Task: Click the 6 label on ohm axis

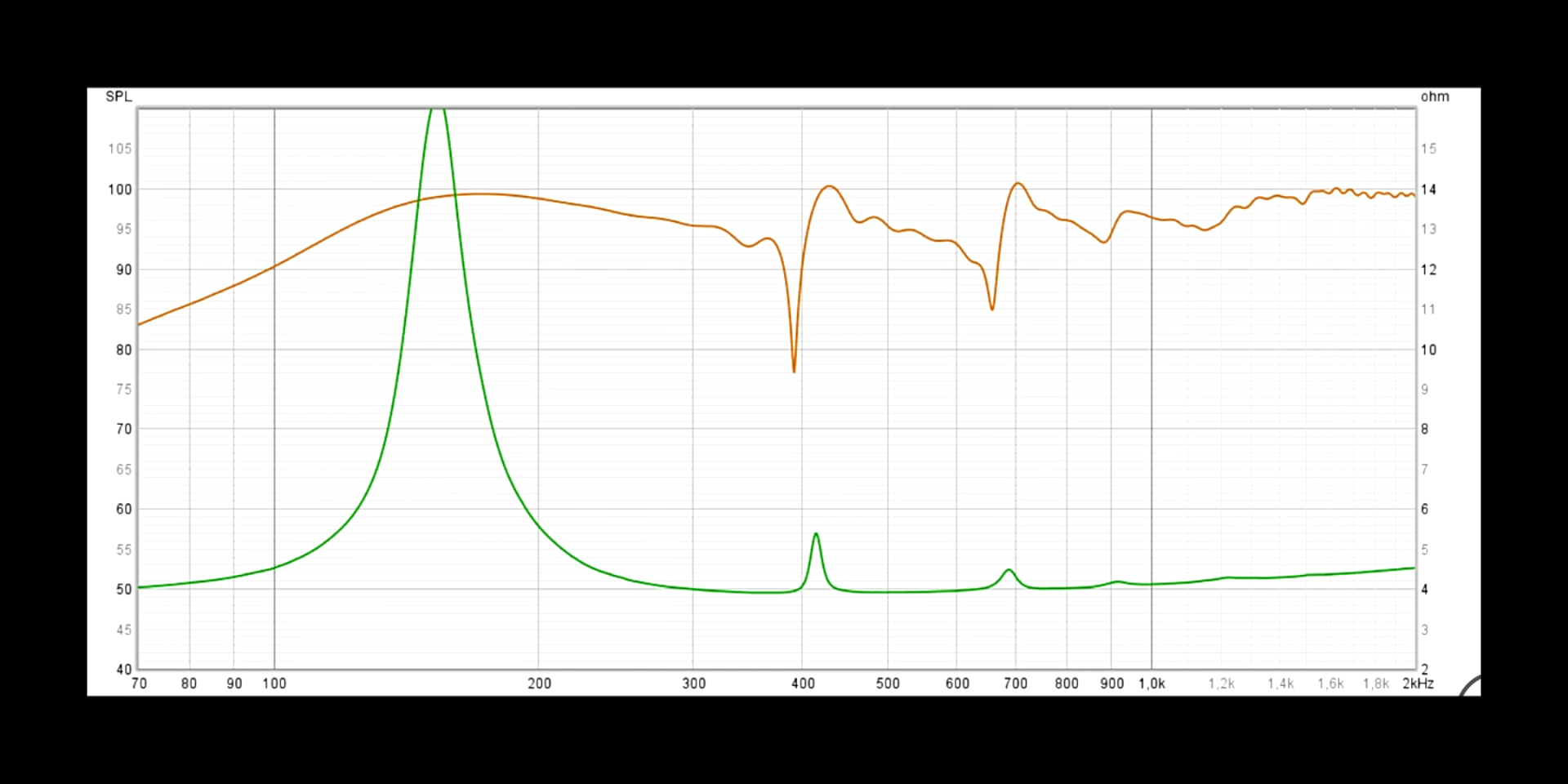Action: (x=1424, y=509)
